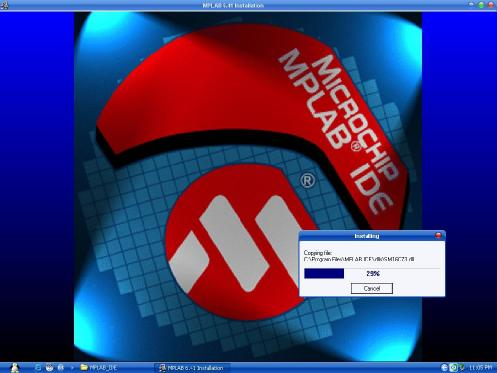Close main installer window with red button
Viewport: 497px width, 373px height.
[x=491, y=5]
